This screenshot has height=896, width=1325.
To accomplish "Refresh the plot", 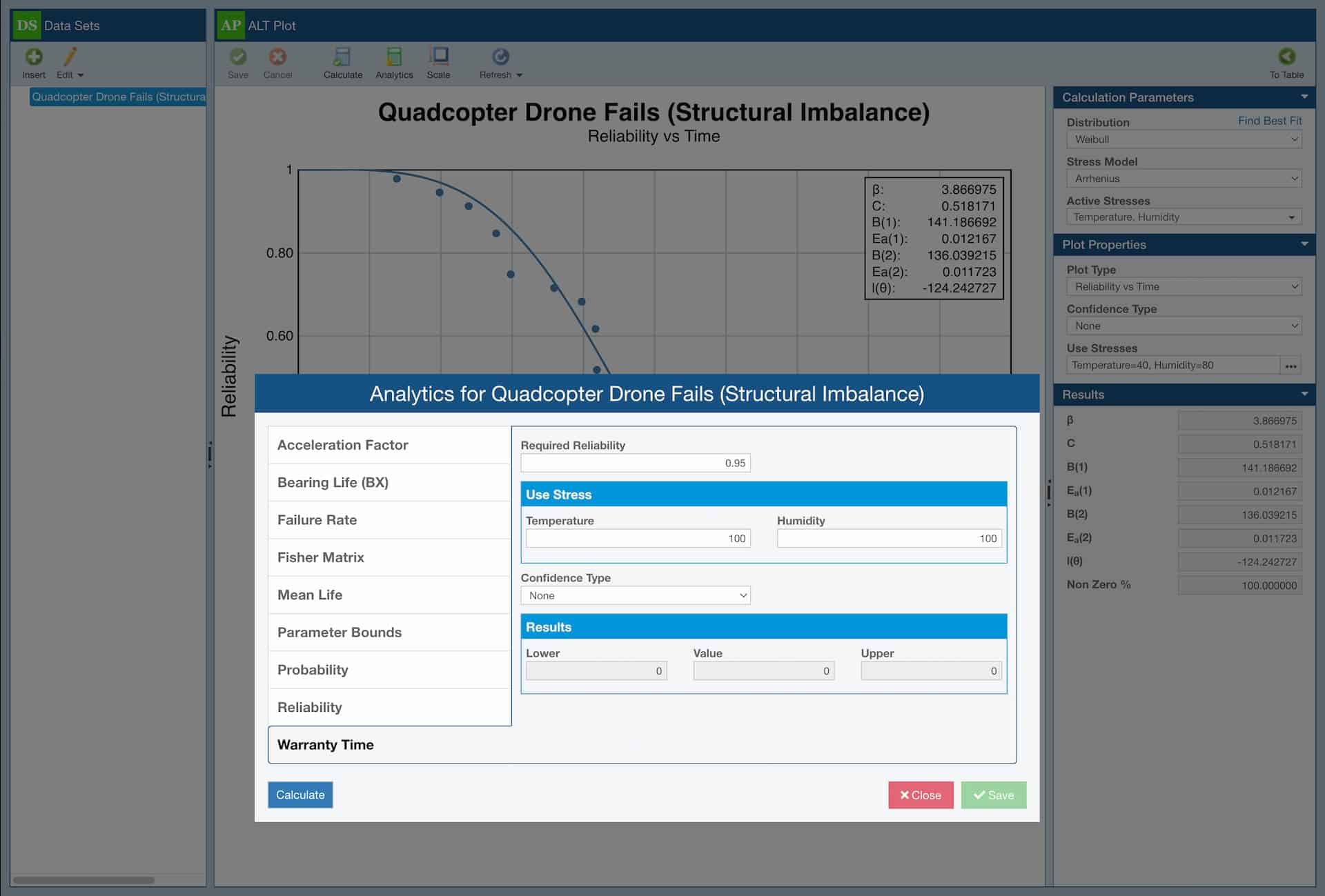I will point(495,63).
